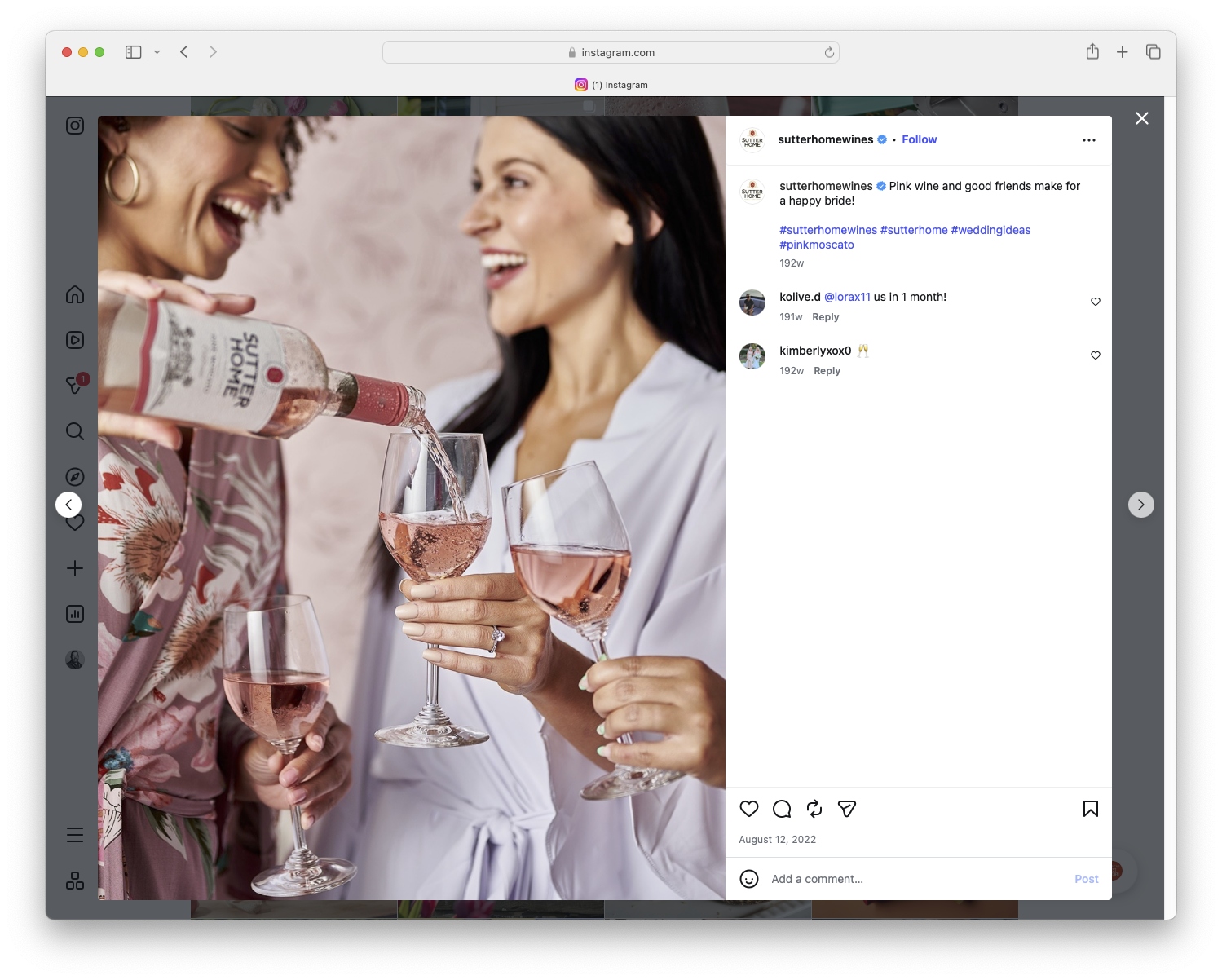Share the post via paper plane icon

coord(847,809)
